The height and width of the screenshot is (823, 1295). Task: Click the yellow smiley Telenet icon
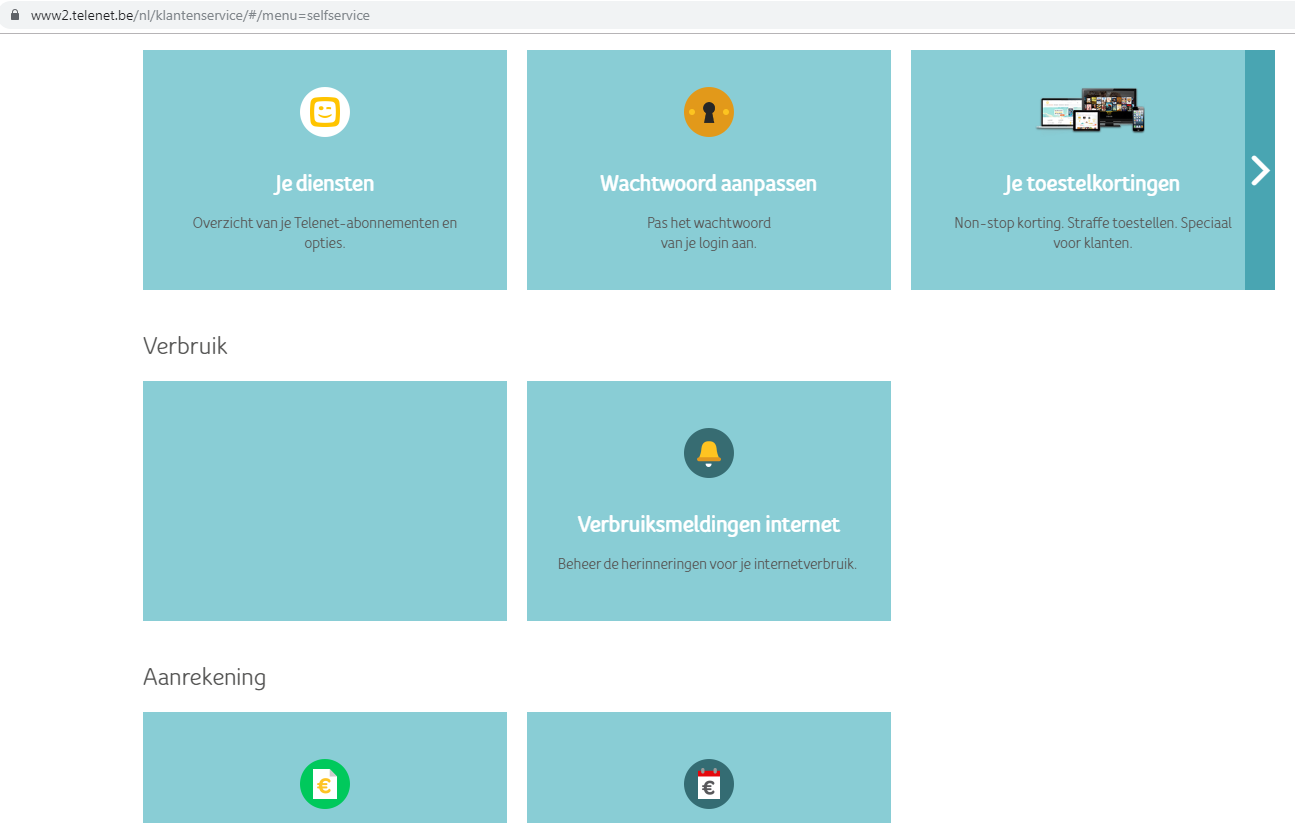coord(325,112)
